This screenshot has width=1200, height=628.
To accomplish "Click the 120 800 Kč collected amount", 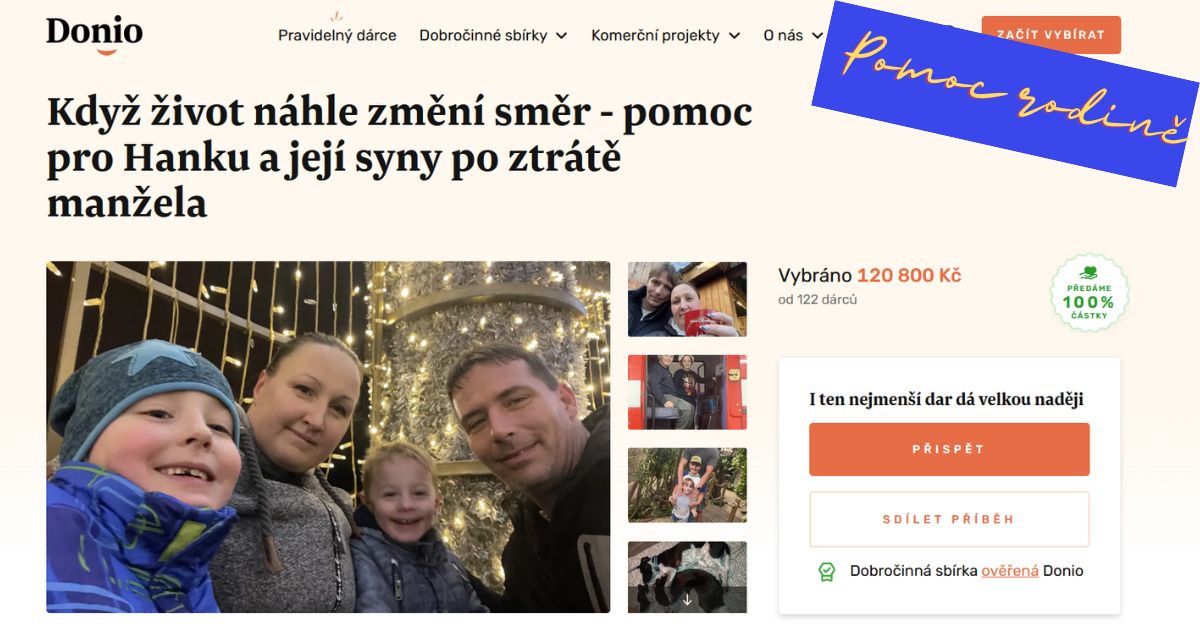I will tap(909, 276).
